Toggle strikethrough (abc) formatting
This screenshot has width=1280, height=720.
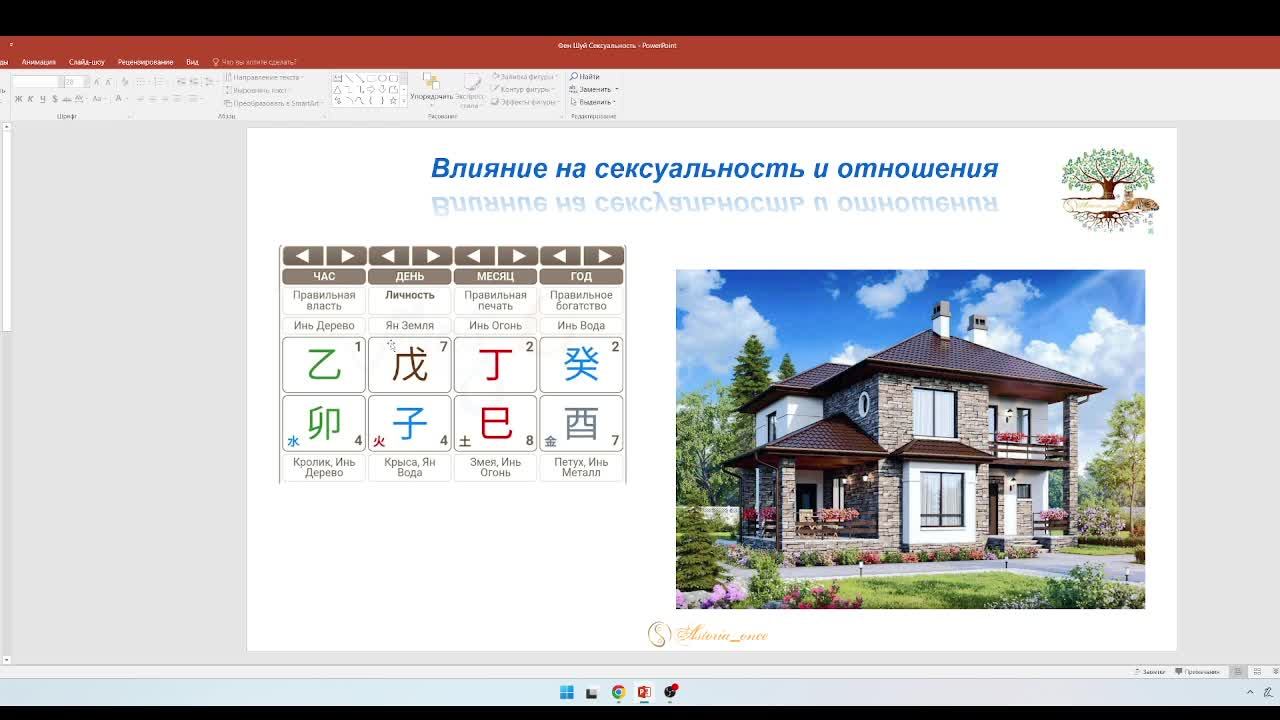point(66,99)
